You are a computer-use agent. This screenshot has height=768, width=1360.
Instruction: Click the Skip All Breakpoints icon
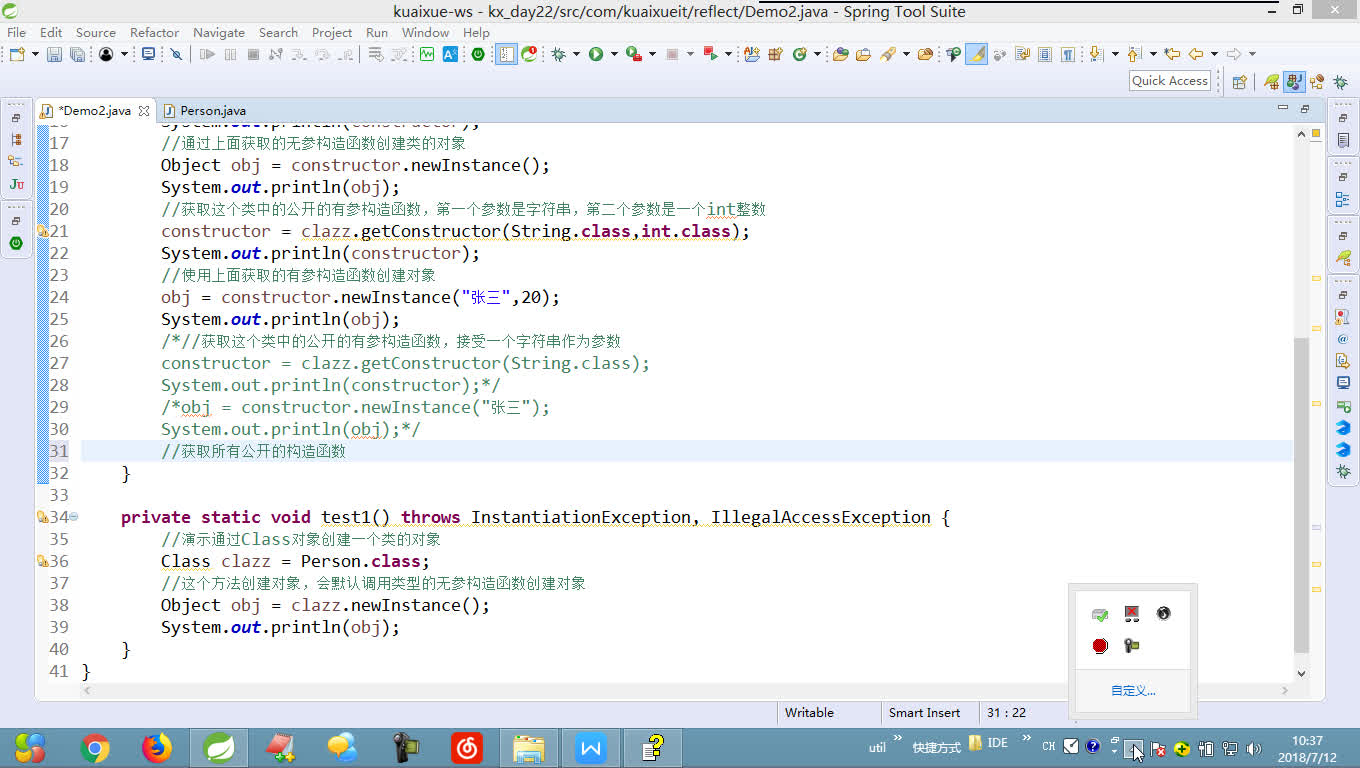[x=176, y=54]
